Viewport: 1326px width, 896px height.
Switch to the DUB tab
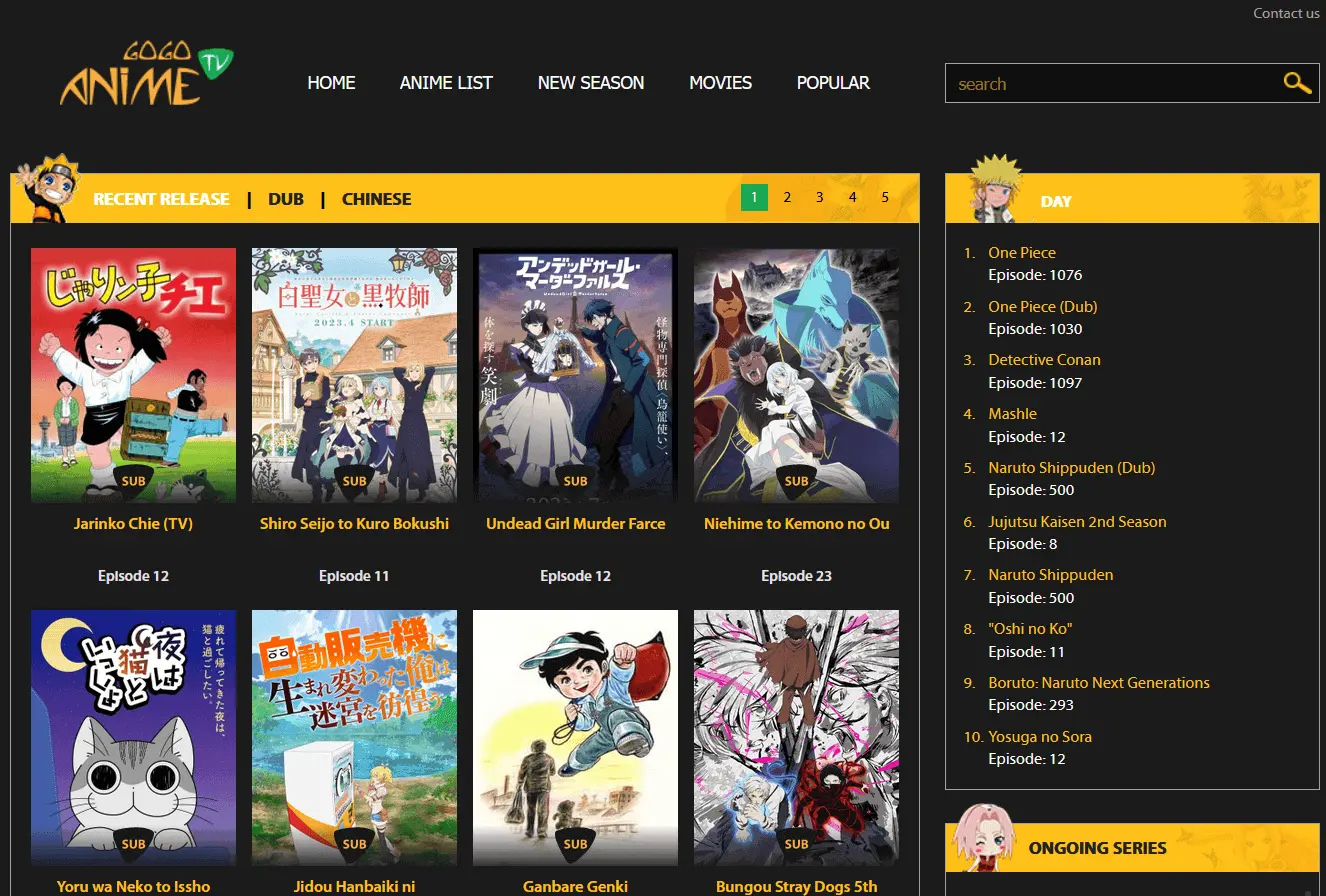click(x=286, y=199)
